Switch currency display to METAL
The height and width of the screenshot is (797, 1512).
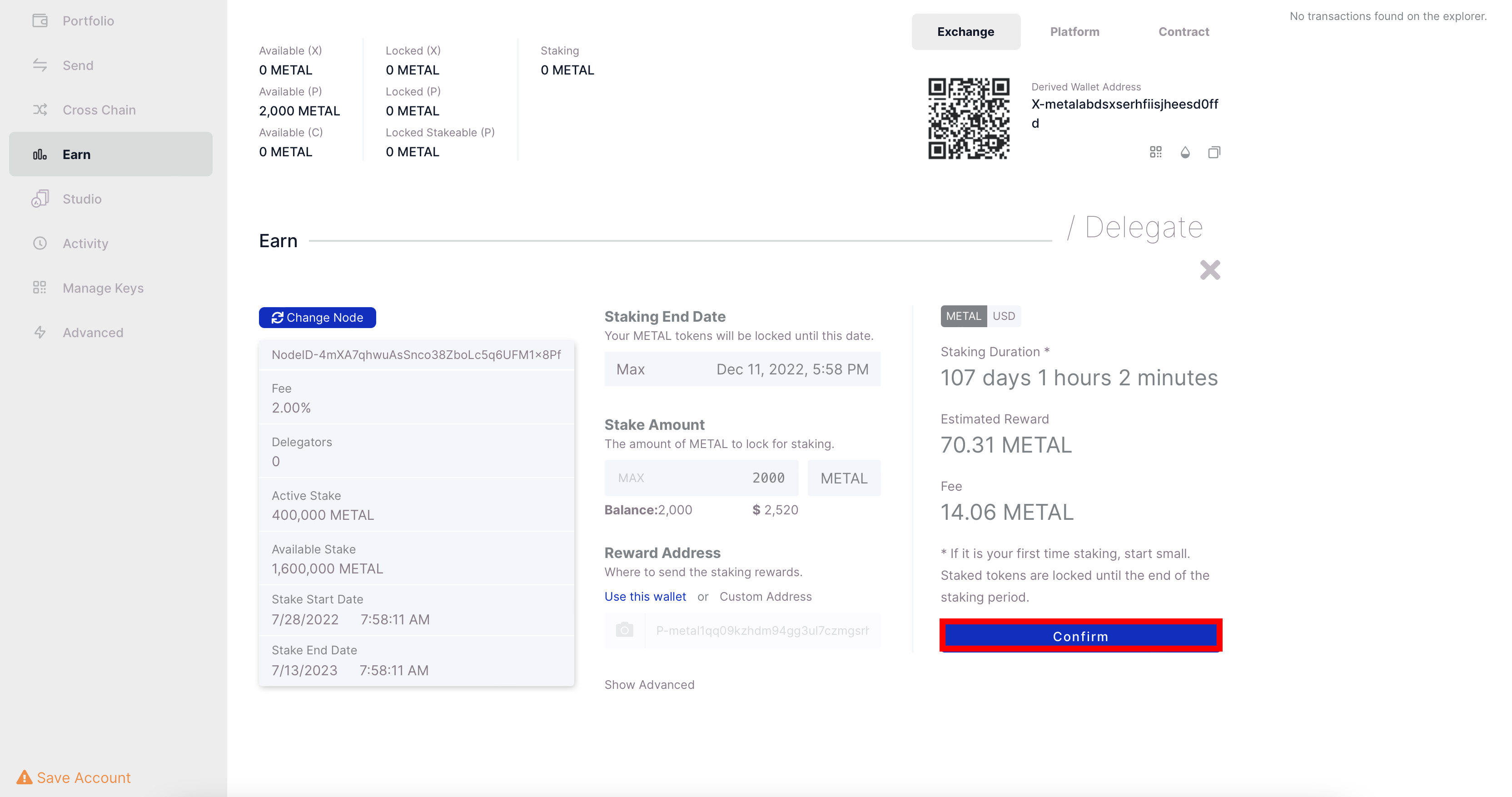point(963,316)
